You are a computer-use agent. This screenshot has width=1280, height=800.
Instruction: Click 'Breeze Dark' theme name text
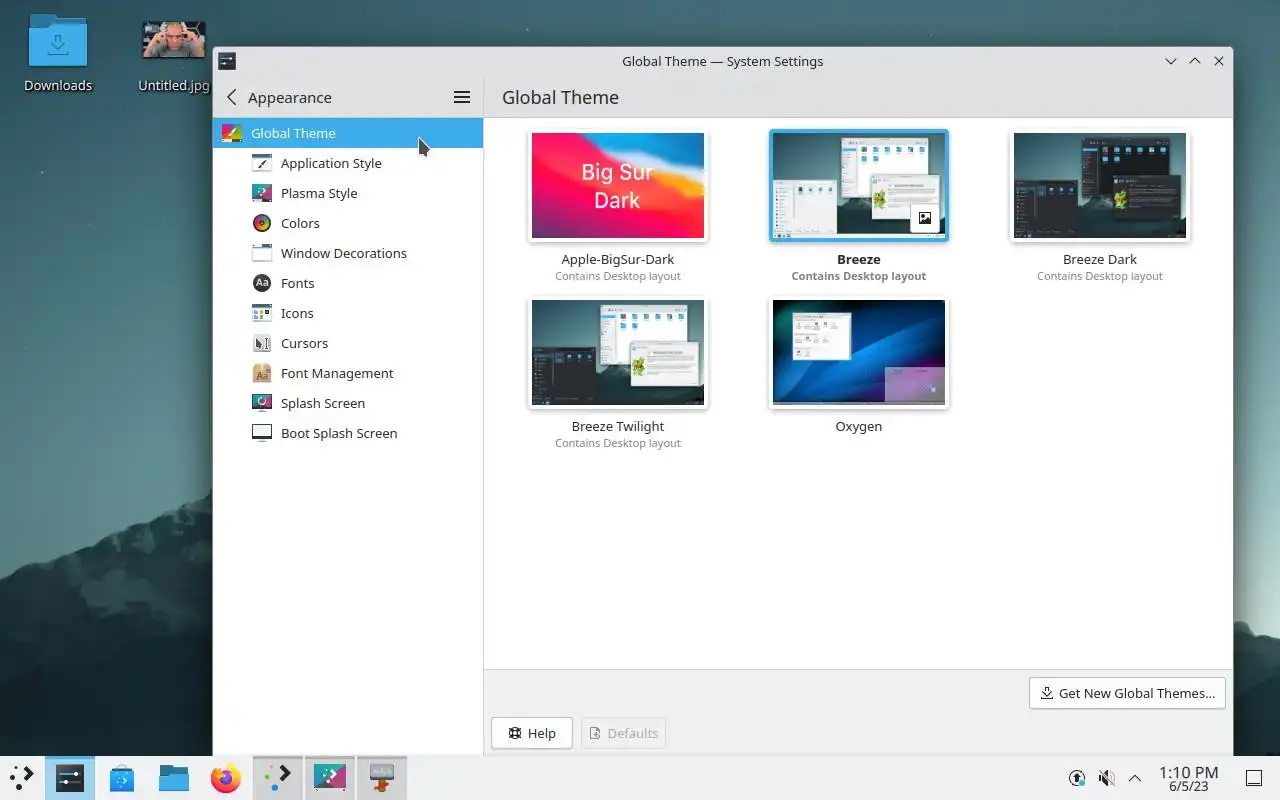point(1100,259)
